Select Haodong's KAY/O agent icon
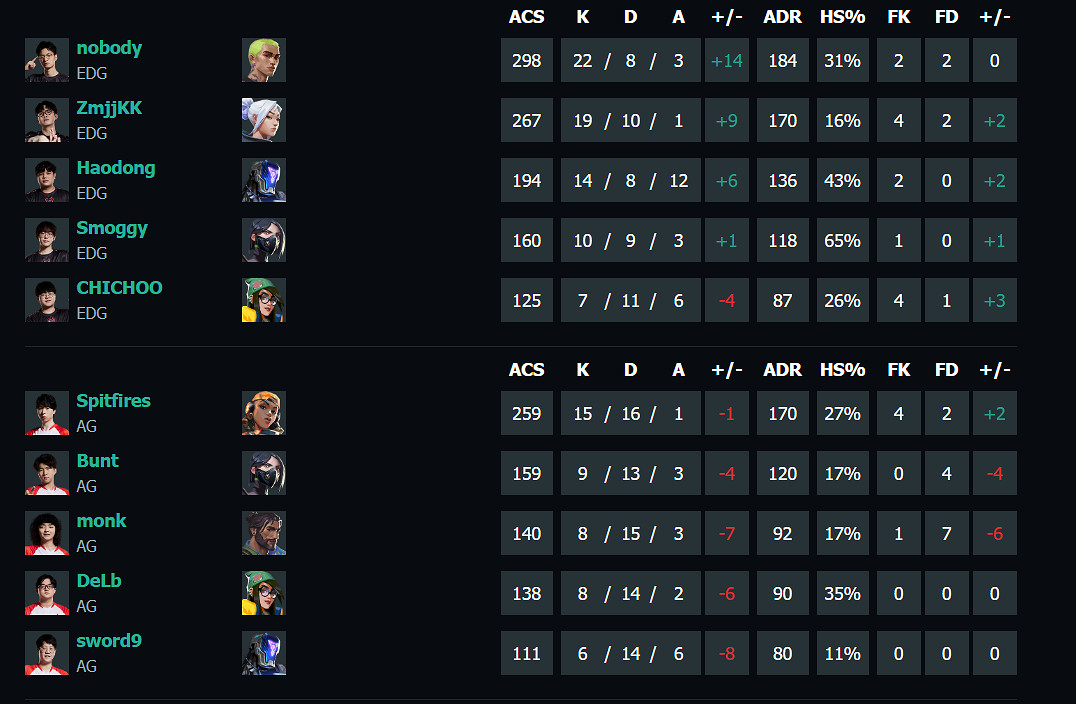The image size is (1076, 704). click(x=263, y=180)
